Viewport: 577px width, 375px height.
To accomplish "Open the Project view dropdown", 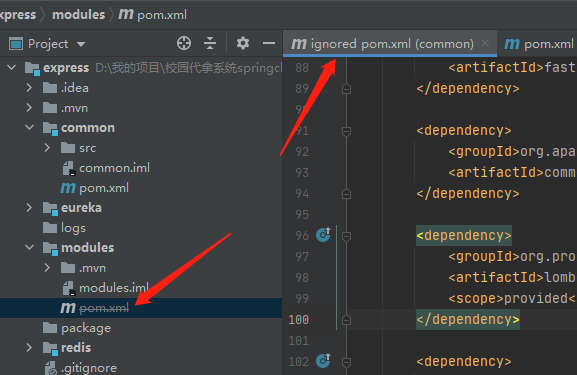I will pyautogui.click(x=81, y=44).
